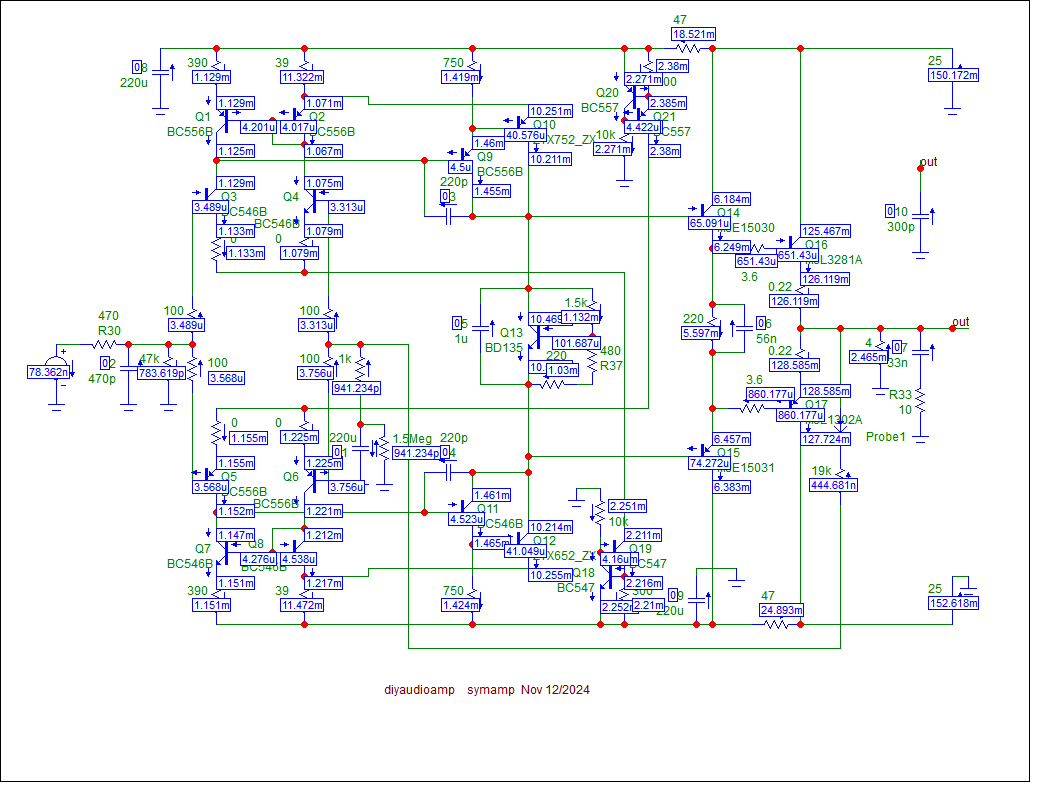Screen dimensions: 1037x785
Task: Select the 6.383m Q15 value box
Action: click(x=731, y=487)
